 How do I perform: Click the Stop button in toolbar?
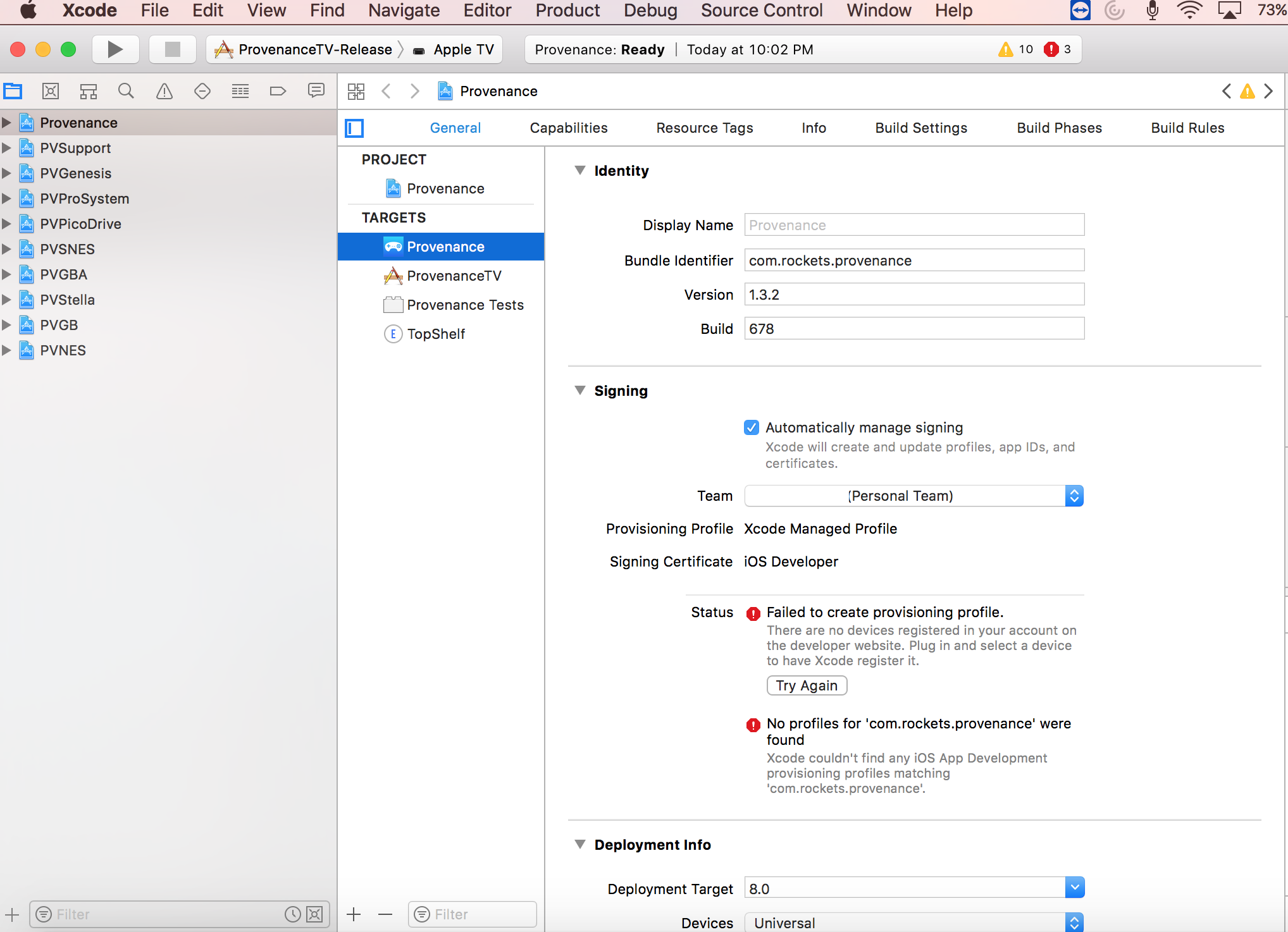(172, 49)
